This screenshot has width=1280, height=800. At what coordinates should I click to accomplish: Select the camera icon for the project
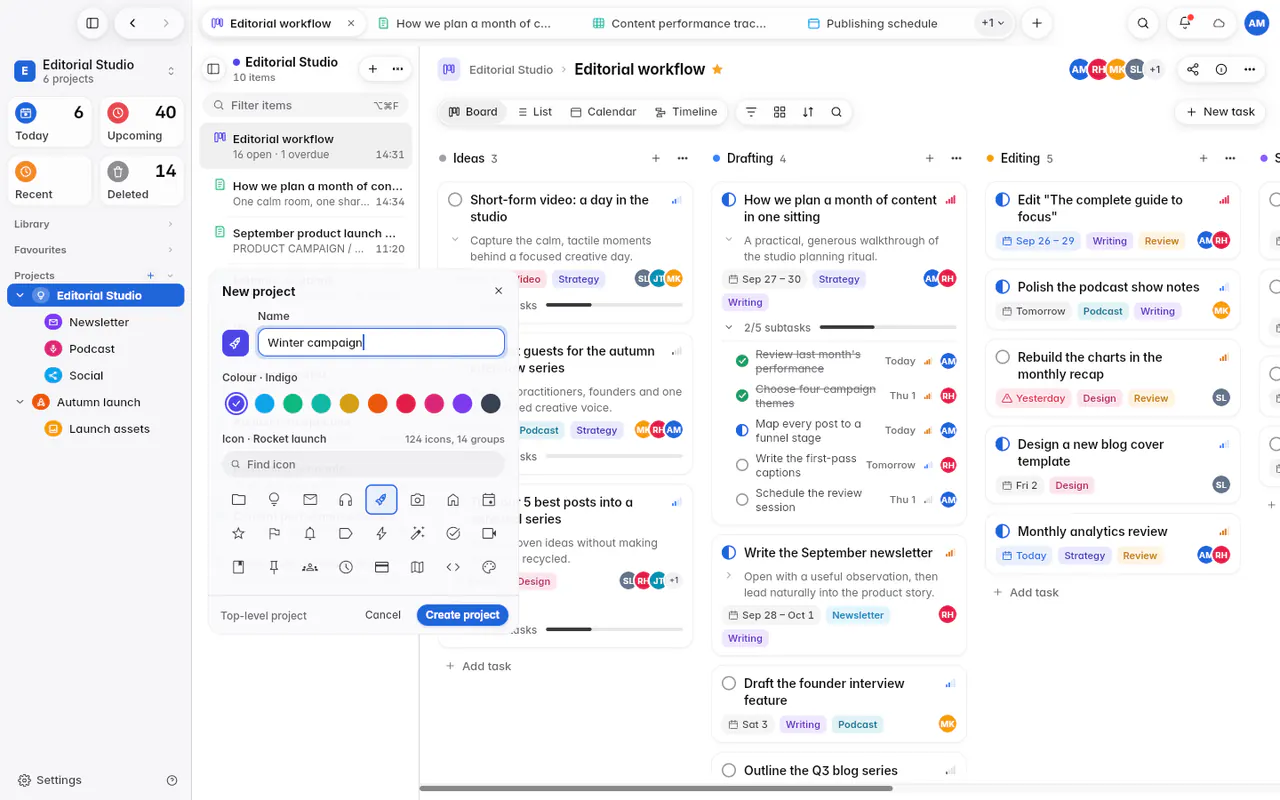417,499
